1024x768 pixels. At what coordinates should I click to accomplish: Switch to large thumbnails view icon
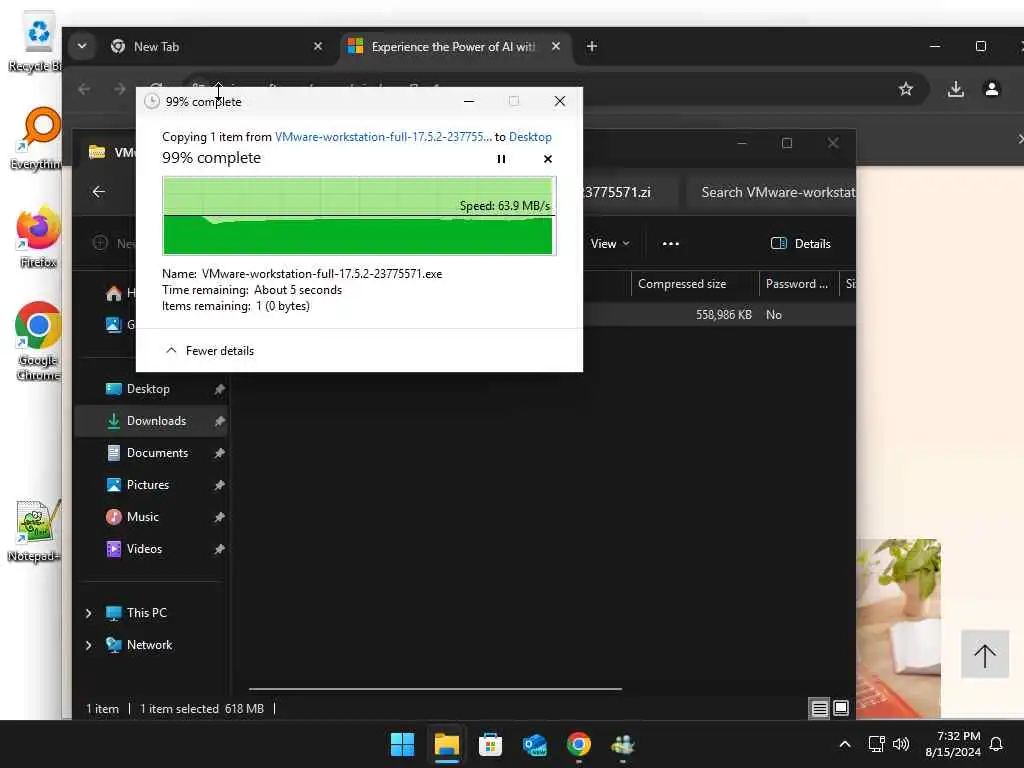click(841, 708)
